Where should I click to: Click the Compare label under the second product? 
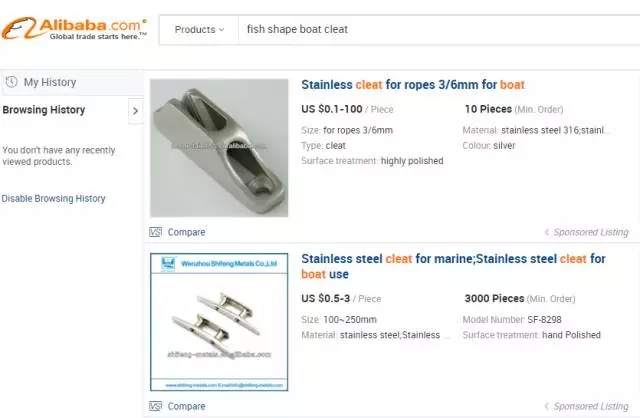click(x=186, y=406)
